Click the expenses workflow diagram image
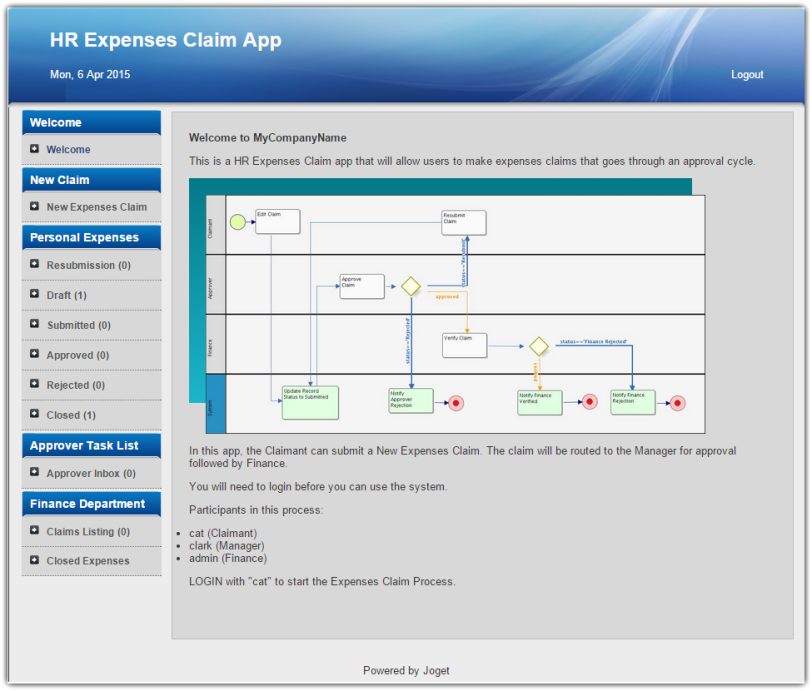The image size is (812, 691). tap(447, 306)
